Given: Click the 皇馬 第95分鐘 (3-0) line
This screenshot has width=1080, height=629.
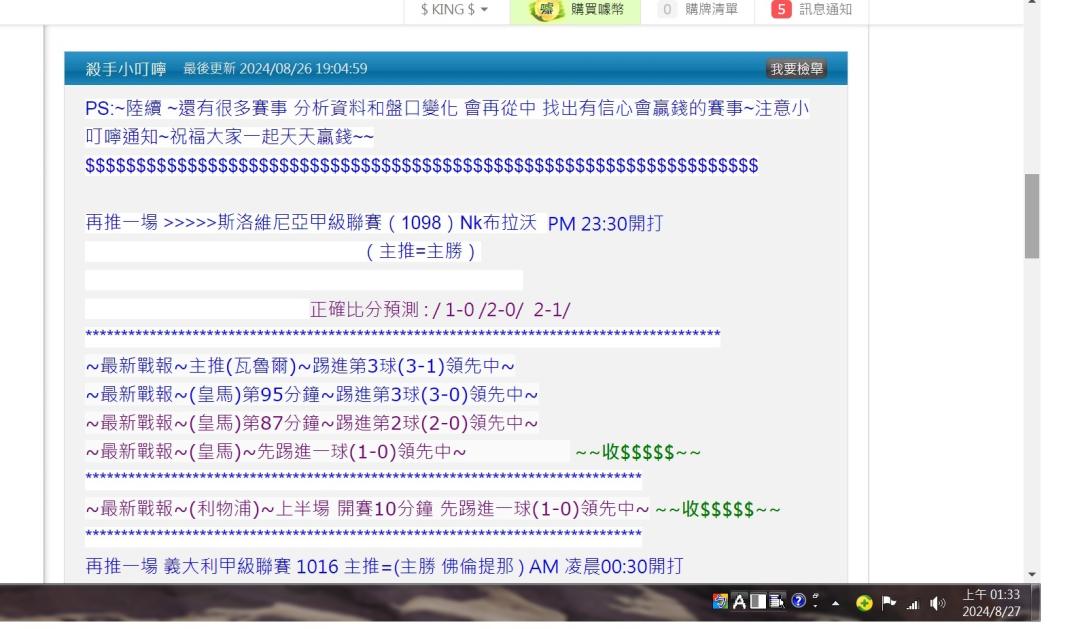Looking at the screenshot, I should coord(311,395).
